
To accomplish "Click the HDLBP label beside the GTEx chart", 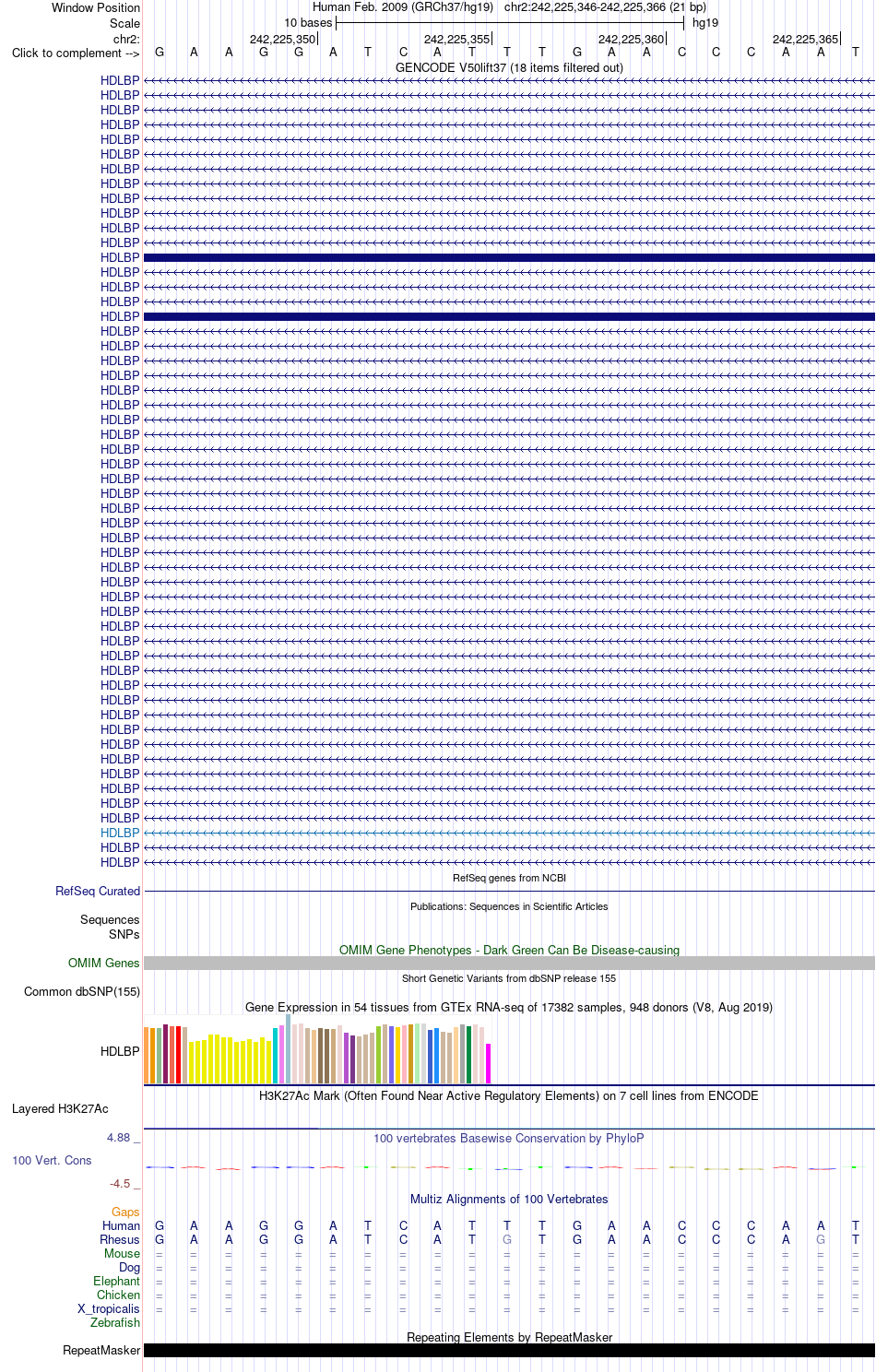I will coord(120,1051).
